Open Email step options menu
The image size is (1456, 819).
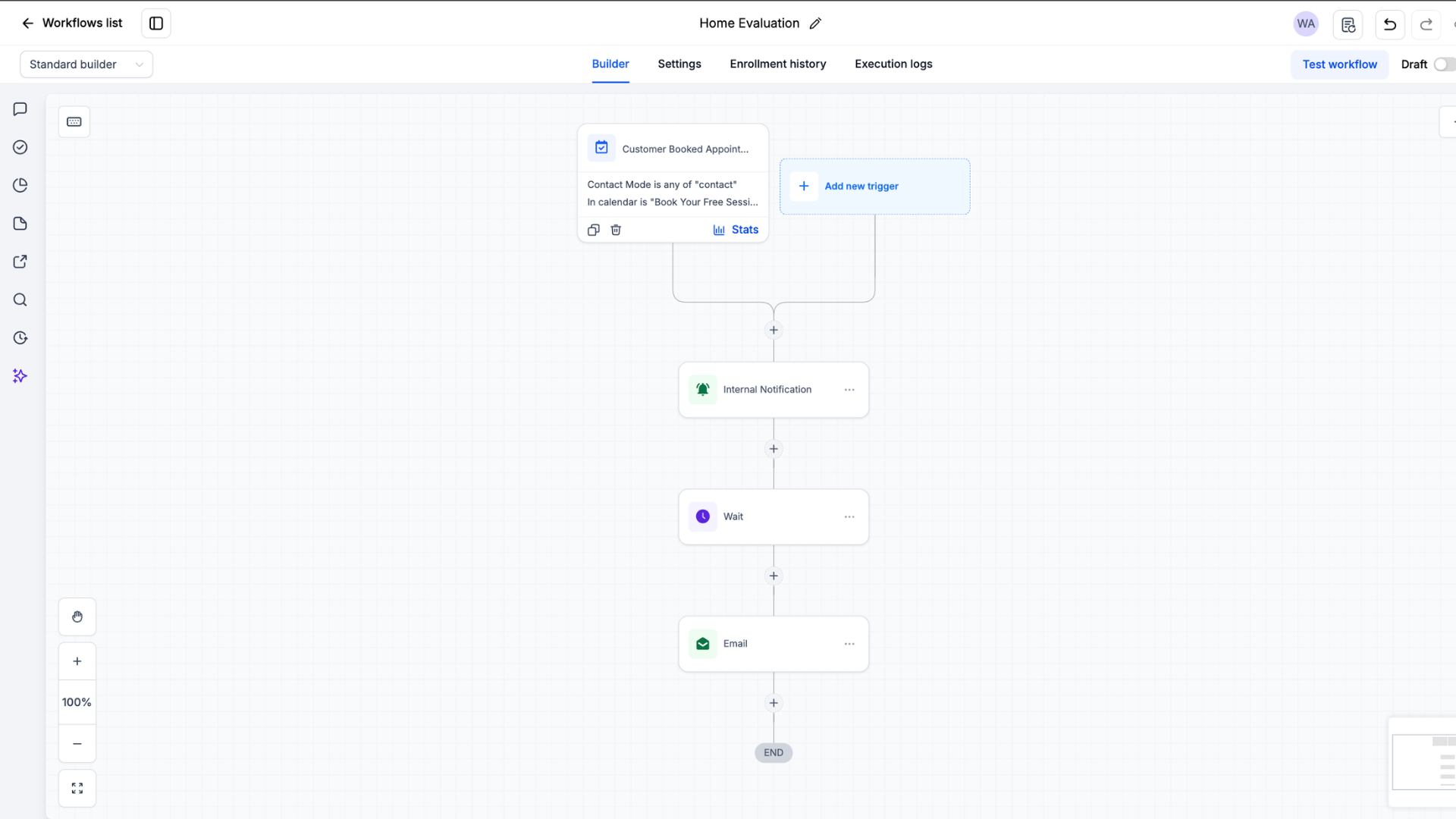point(849,644)
